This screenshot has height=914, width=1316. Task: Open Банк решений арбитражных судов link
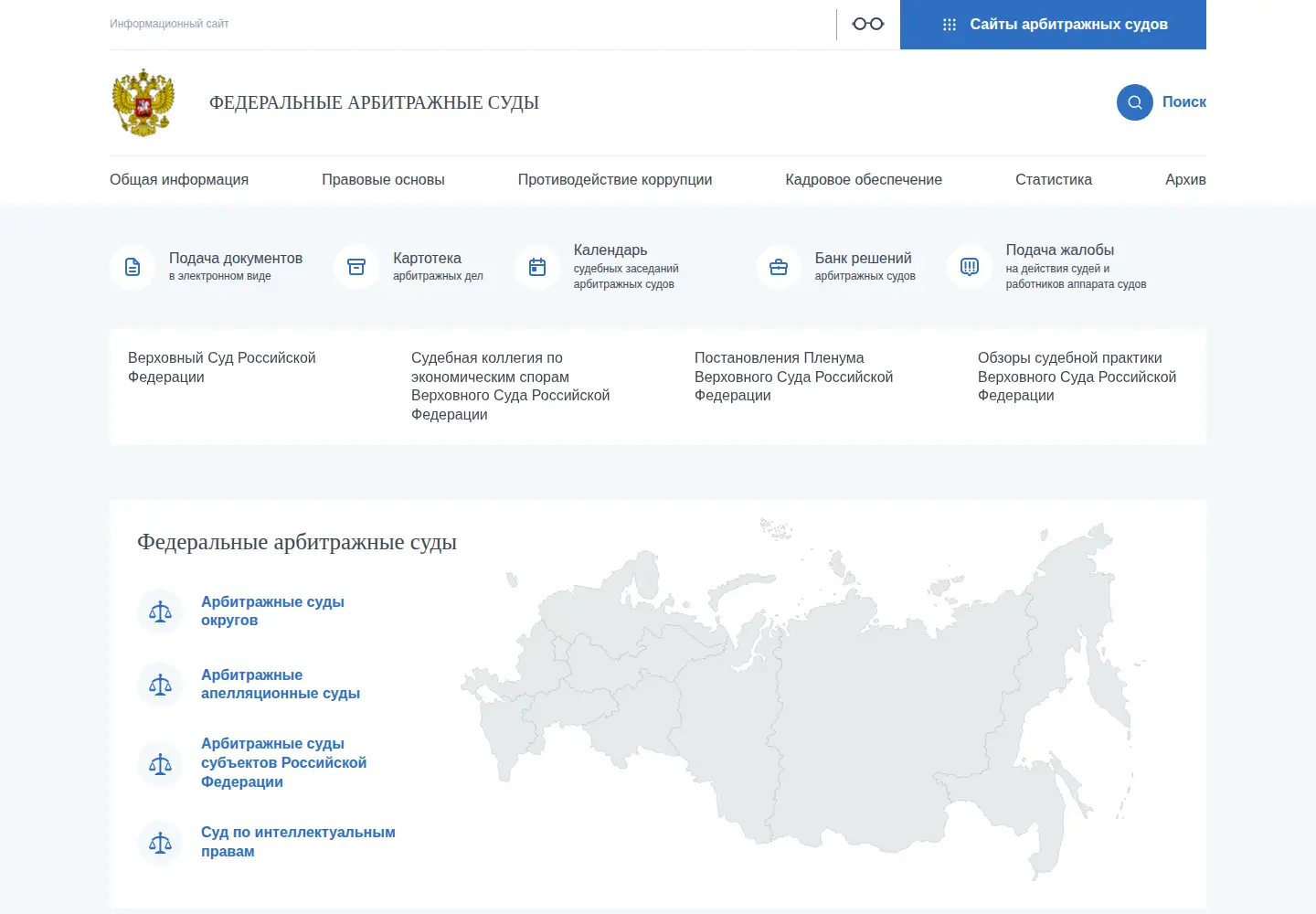[x=865, y=266]
